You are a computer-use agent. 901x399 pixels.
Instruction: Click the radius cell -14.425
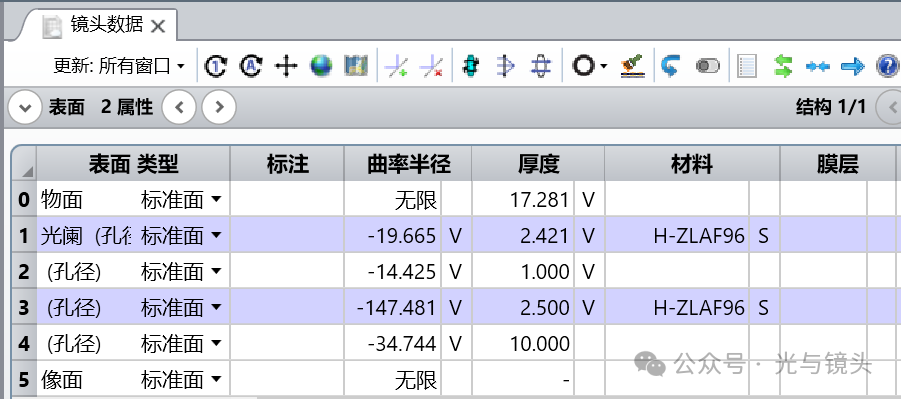click(x=393, y=271)
